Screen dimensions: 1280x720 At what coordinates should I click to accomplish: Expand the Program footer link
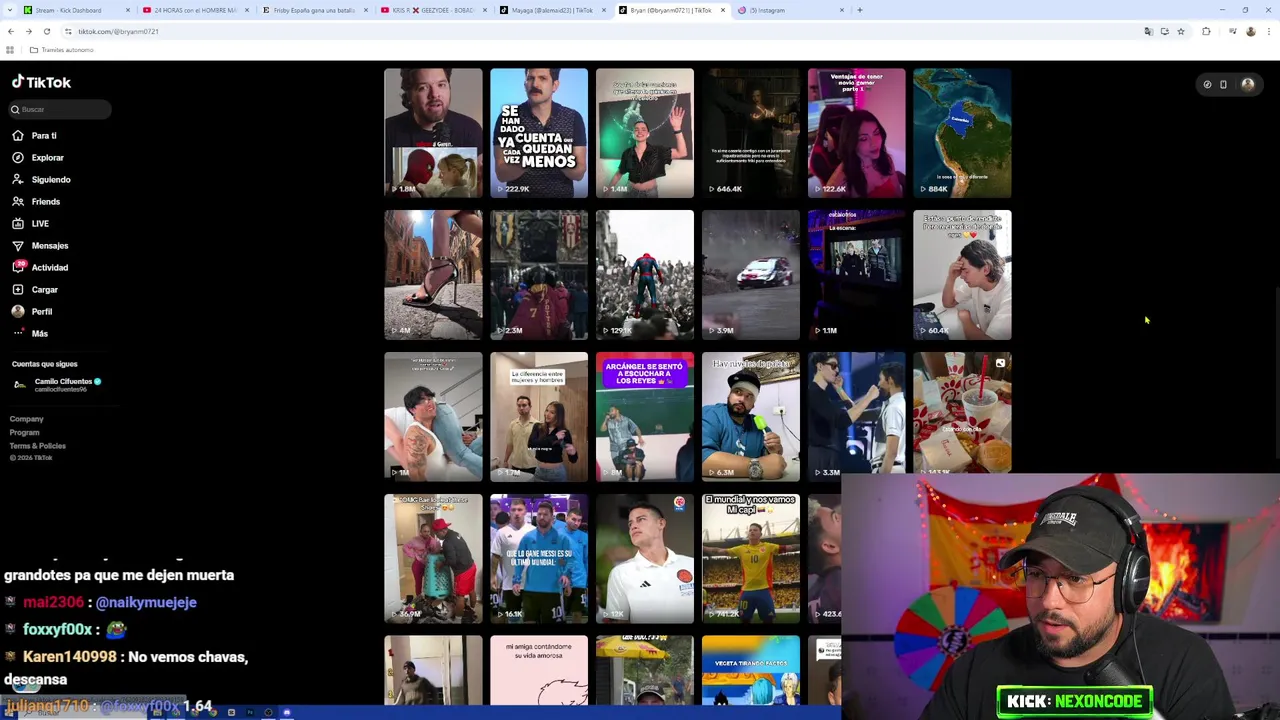point(25,432)
